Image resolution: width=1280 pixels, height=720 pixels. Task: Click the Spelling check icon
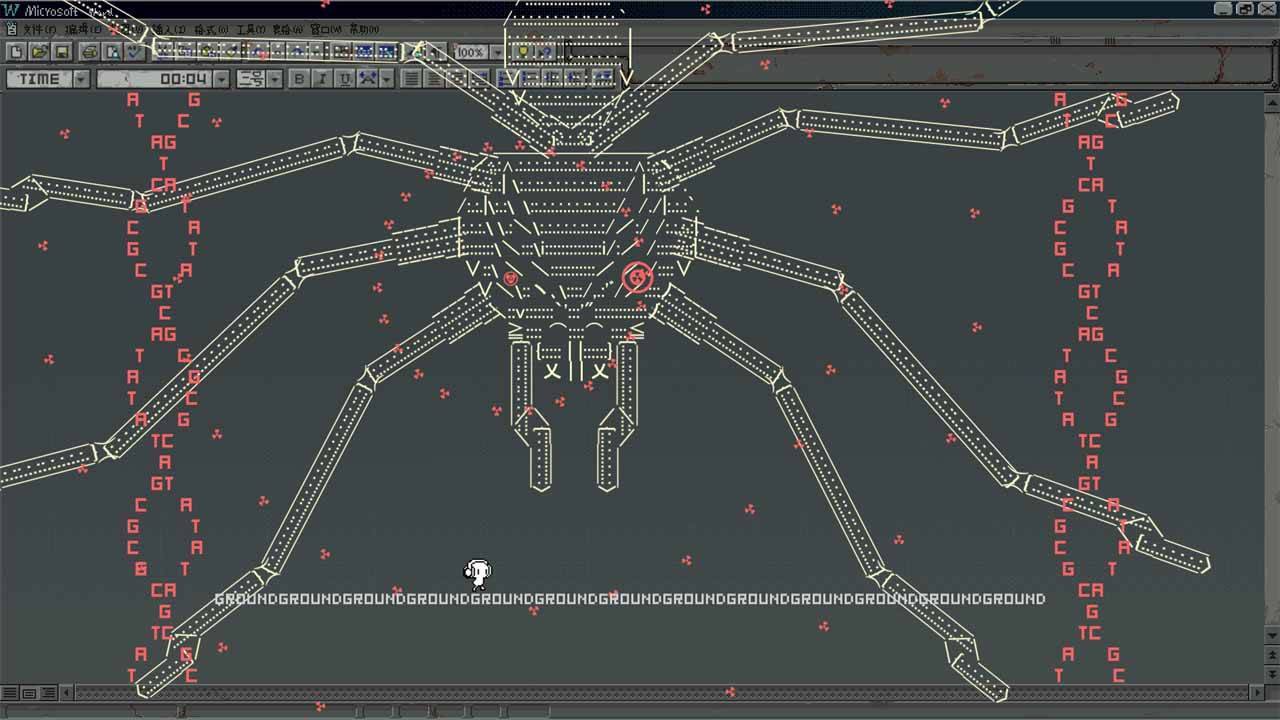coord(134,51)
